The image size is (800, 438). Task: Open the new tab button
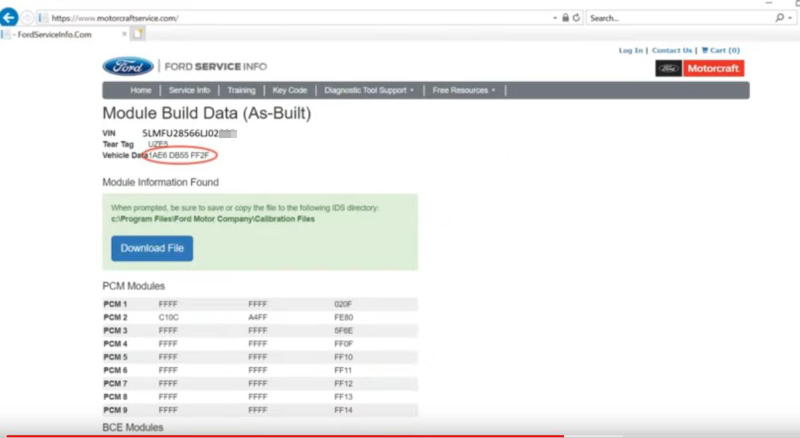(x=138, y=34)
